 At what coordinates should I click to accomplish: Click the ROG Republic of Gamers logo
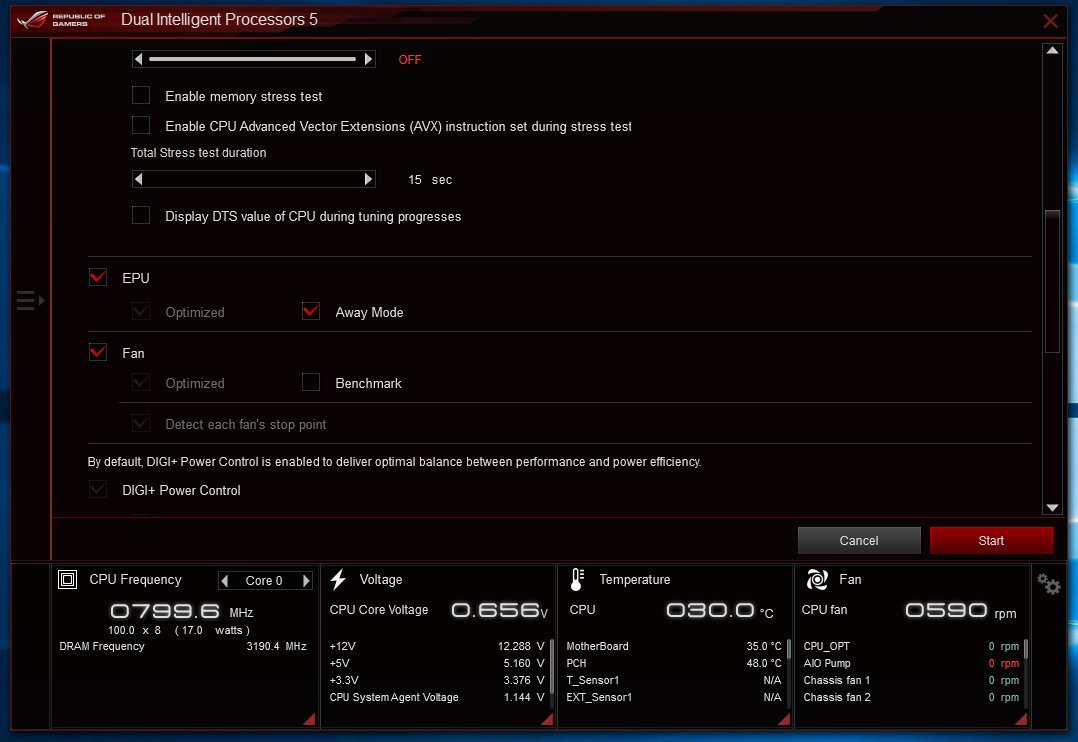pyautogui.click(x=61, y=19)
